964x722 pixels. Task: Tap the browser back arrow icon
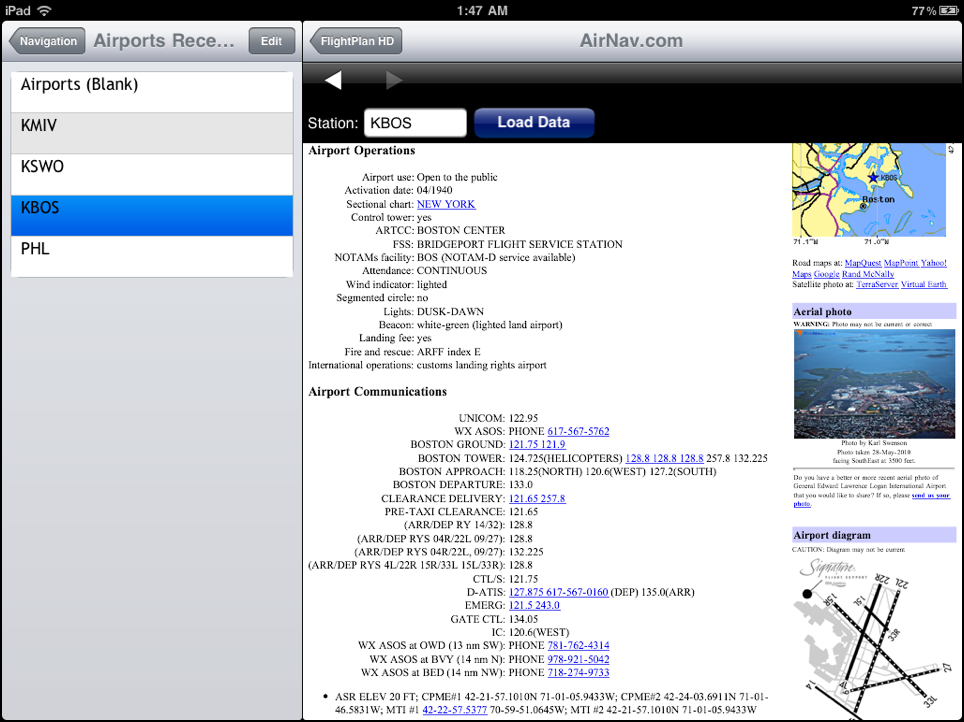(334, 80)
